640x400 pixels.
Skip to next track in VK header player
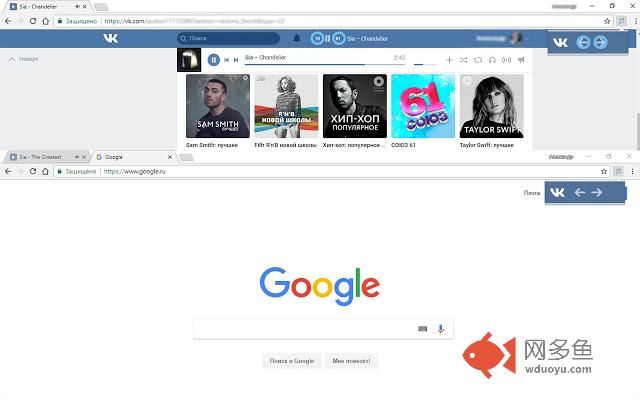point(338,38)
